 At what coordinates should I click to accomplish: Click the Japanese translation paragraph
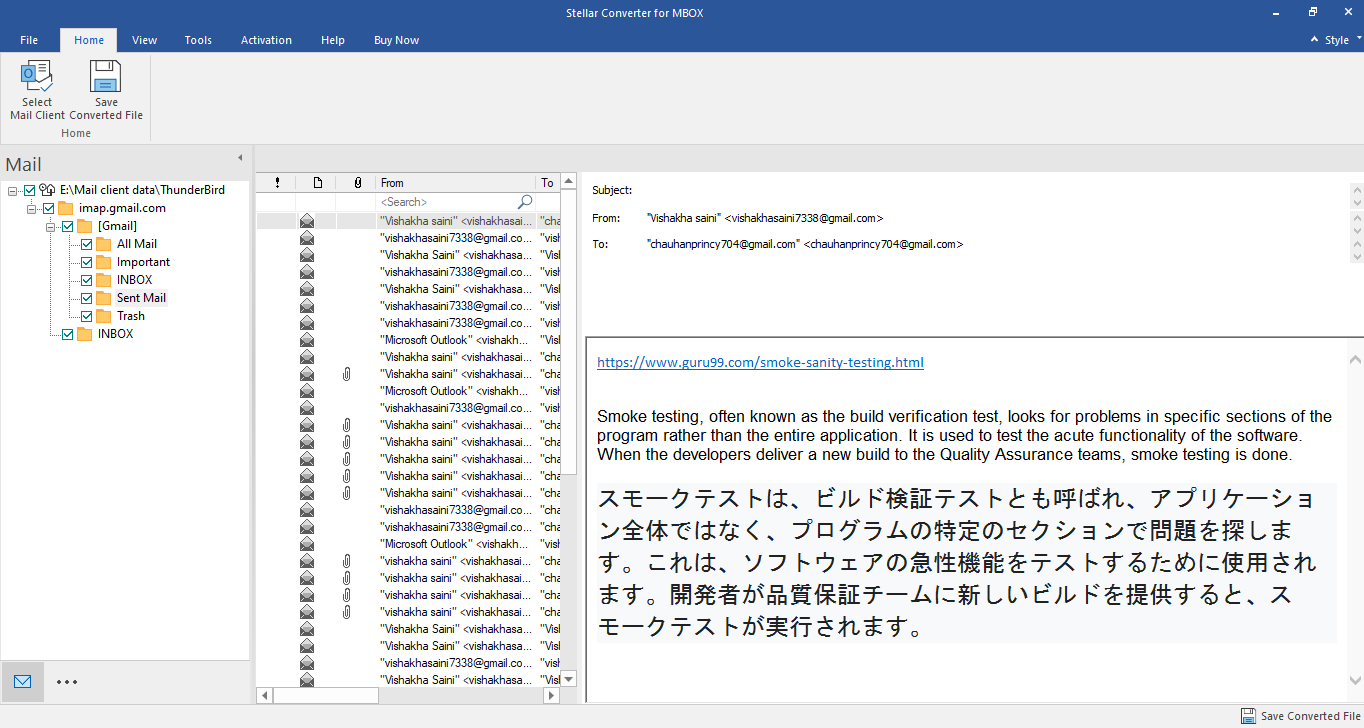pos(965,563)
